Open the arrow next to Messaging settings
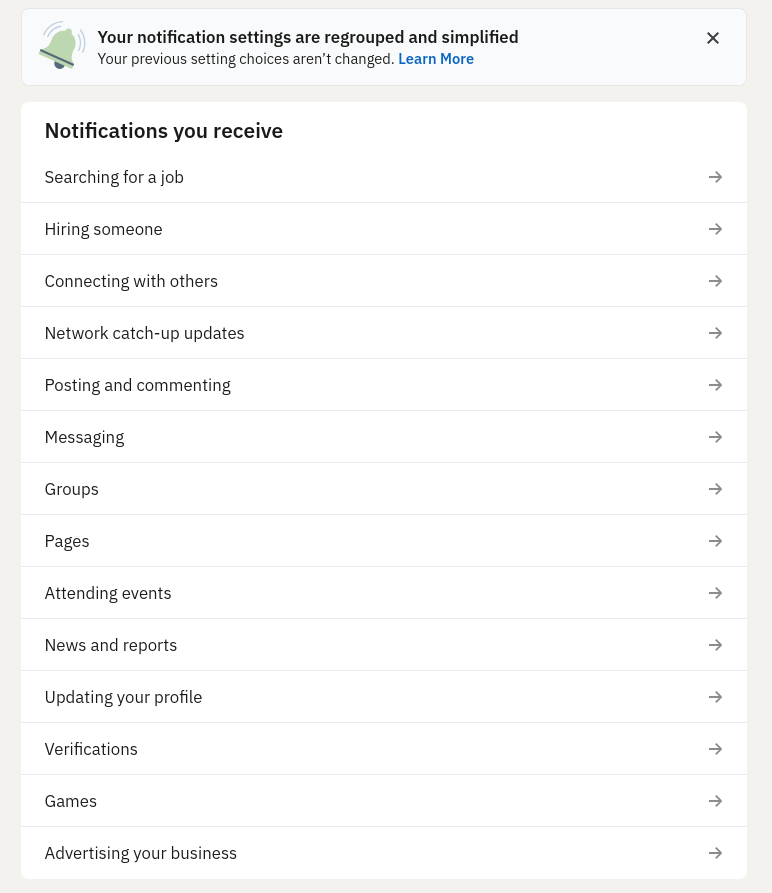The height and width of the screenshot is (893, 772). click(x=715, y=437)
